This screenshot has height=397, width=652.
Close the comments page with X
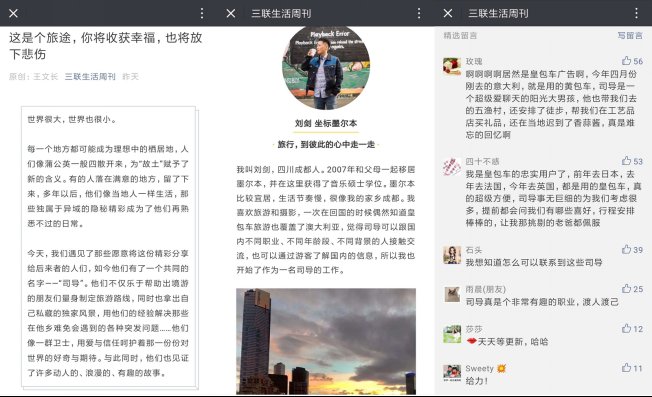448,13
